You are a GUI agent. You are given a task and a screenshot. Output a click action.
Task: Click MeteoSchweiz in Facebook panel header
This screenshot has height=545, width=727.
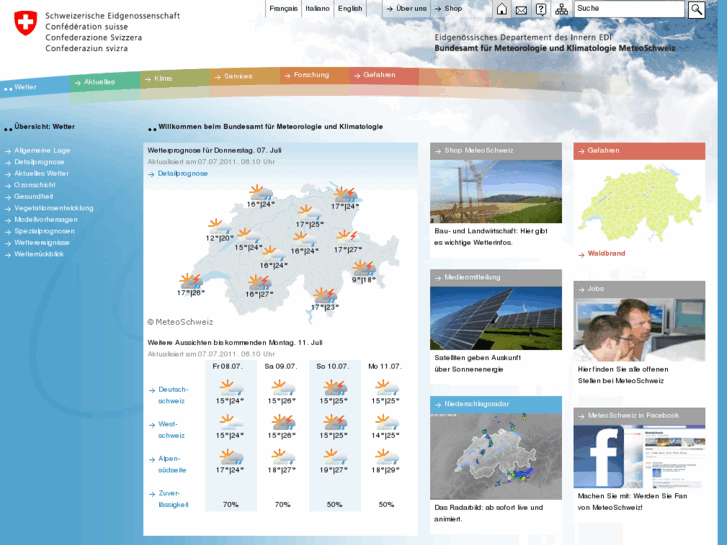coord(639,416)
